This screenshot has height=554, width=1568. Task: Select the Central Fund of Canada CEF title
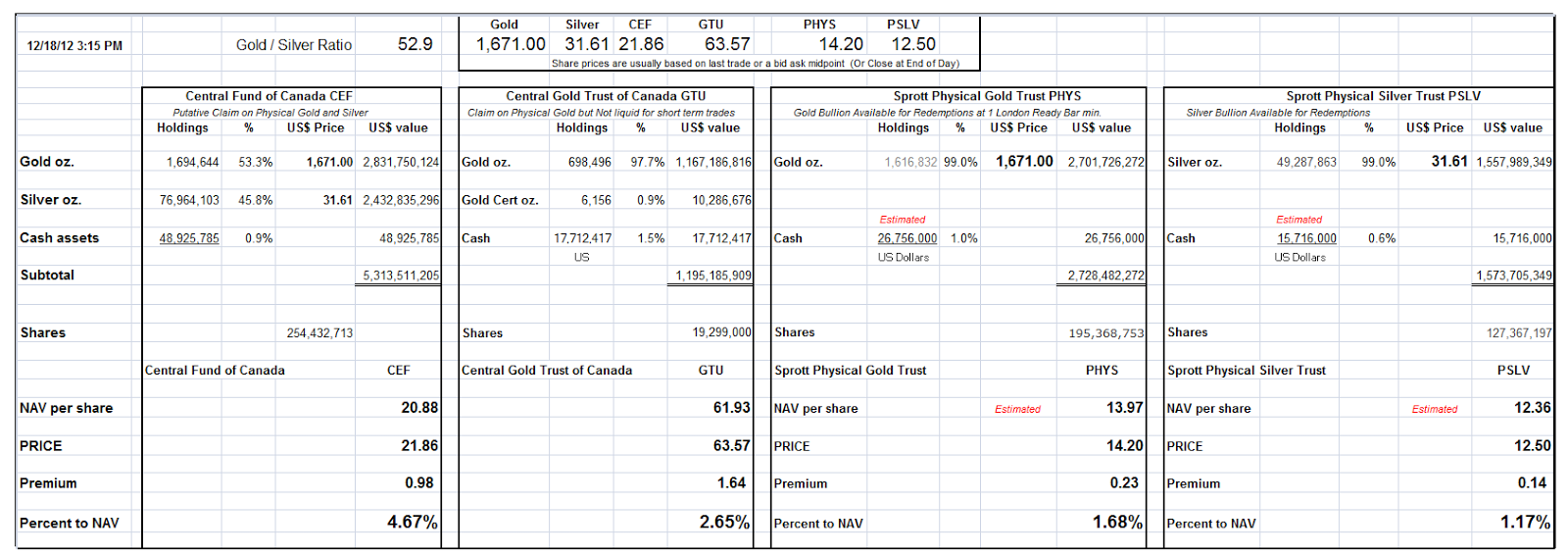(269, 96)
